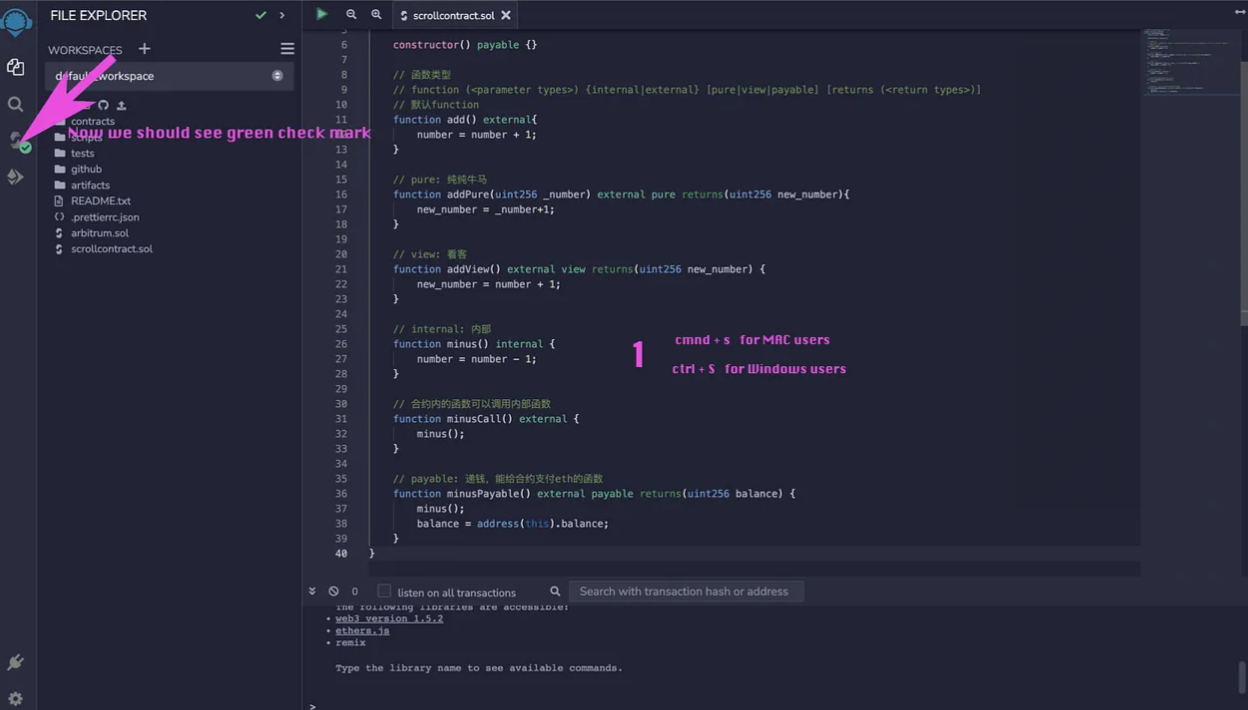Open the Solidity compiler sidebar icon
The height and width of the screenshot is (710, 1248).
[16, 141]
